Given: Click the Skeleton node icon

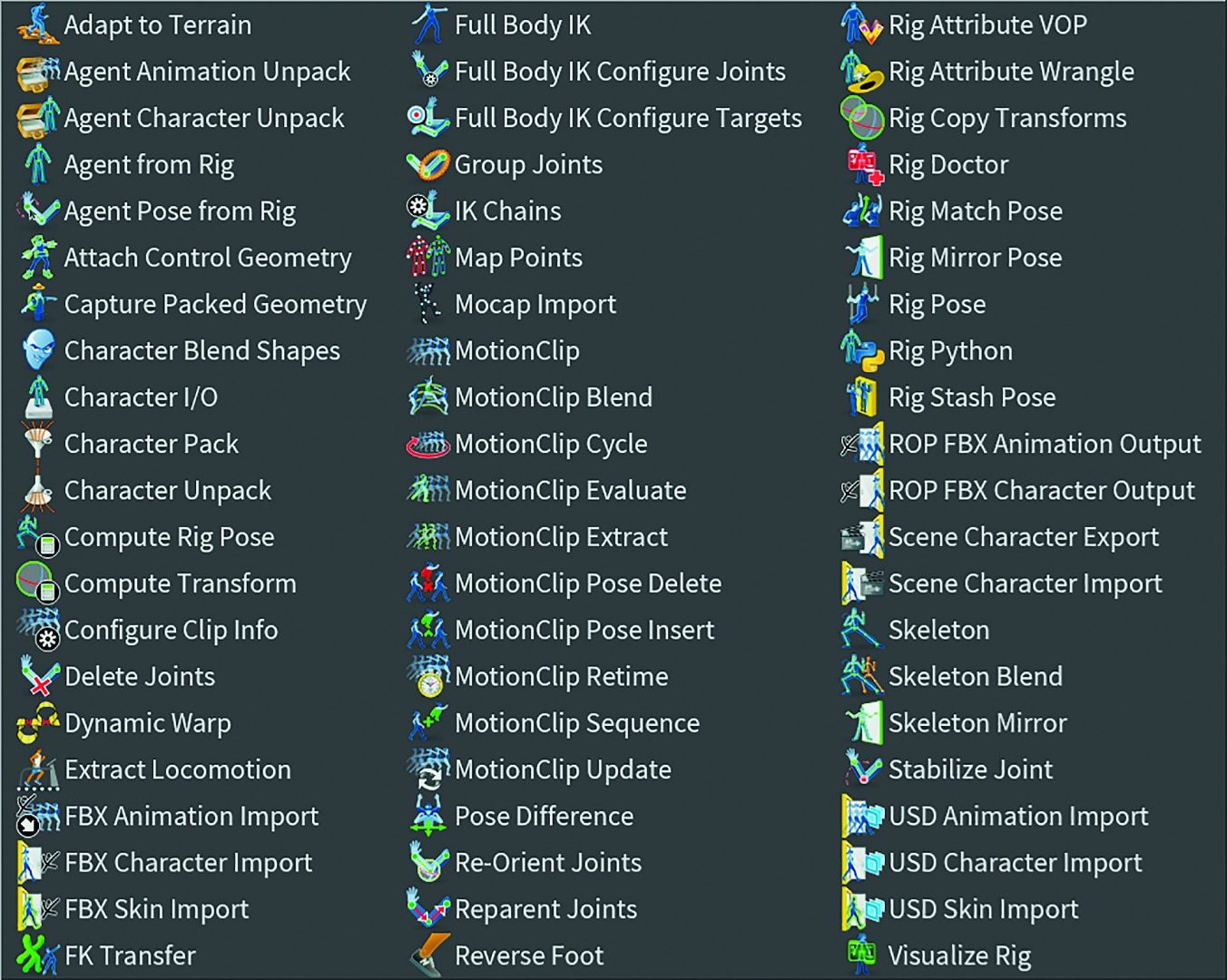Looking at the screenshot, I should [x=860, y=630].
